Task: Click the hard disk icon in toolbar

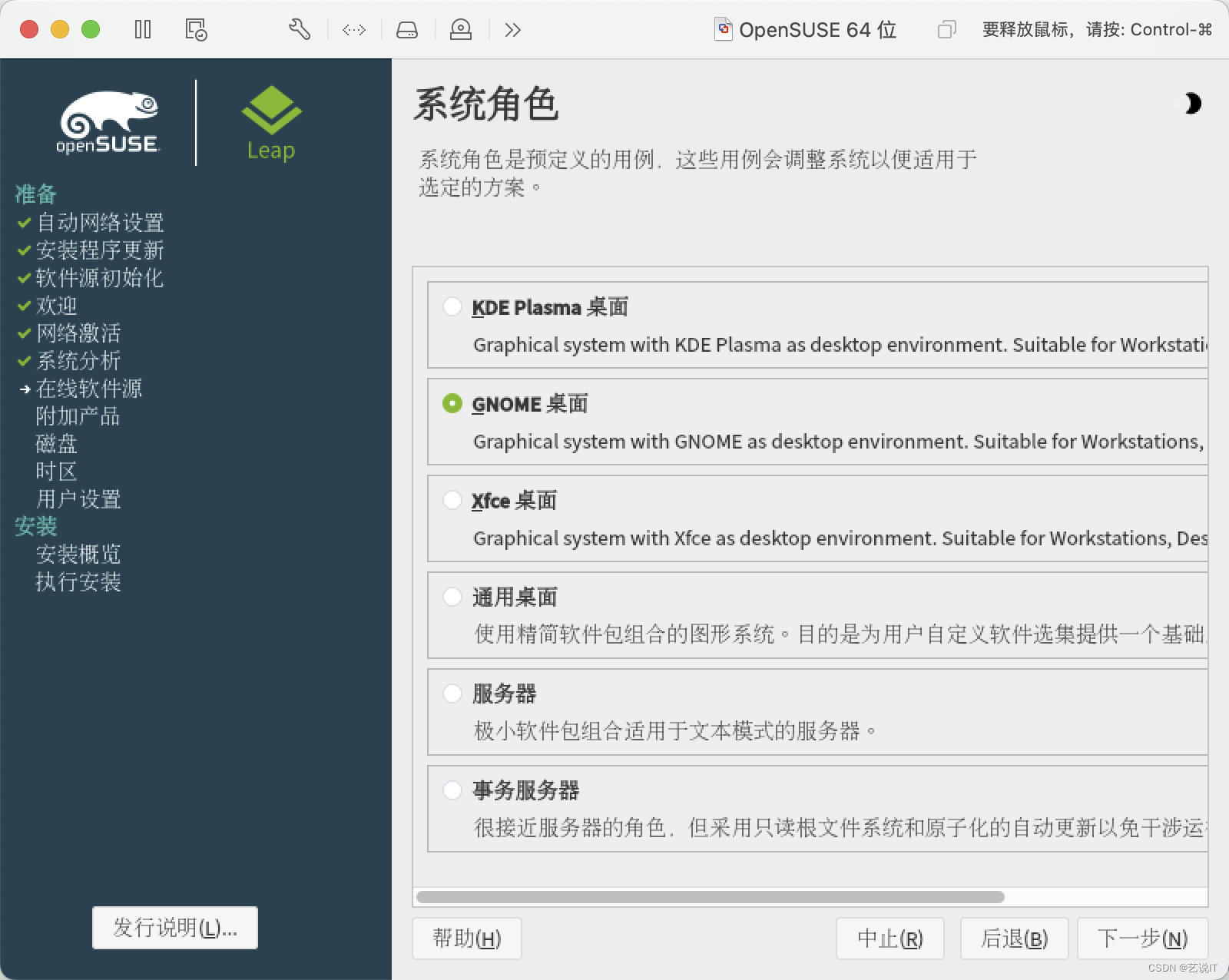Action: 407,30
